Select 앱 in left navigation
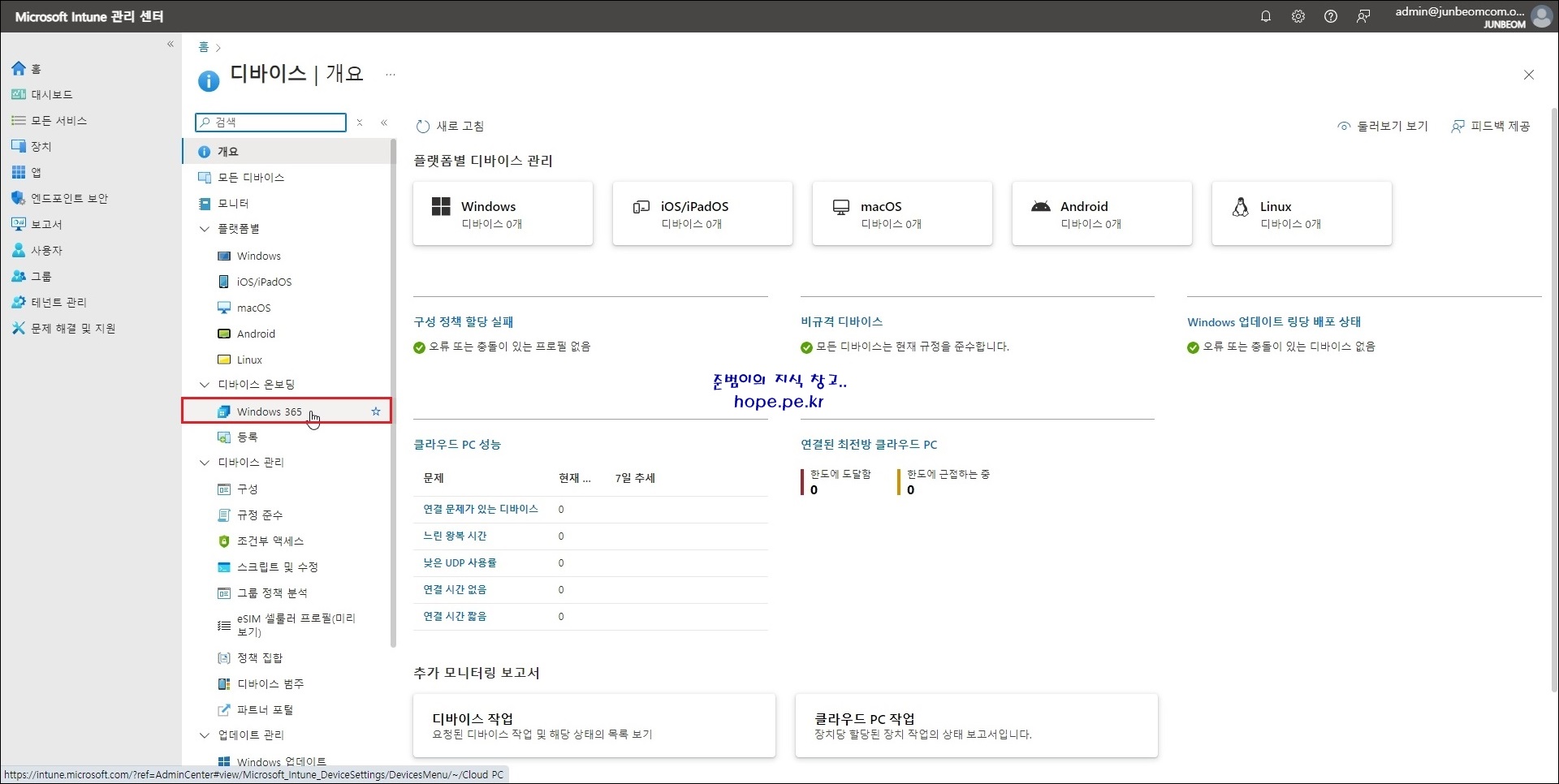1559x784 pixels. [27, 173]
